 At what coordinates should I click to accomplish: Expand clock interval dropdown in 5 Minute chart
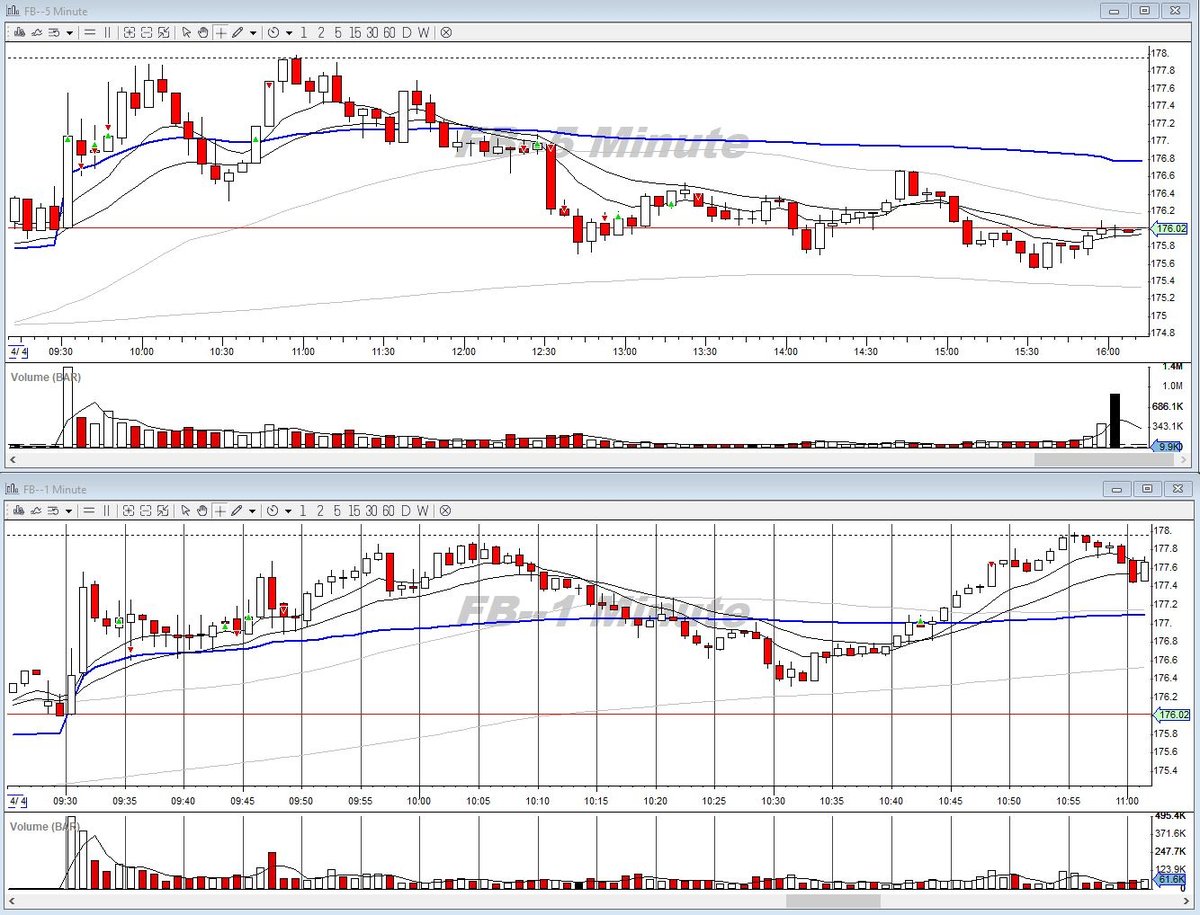[x=289, y=33]
